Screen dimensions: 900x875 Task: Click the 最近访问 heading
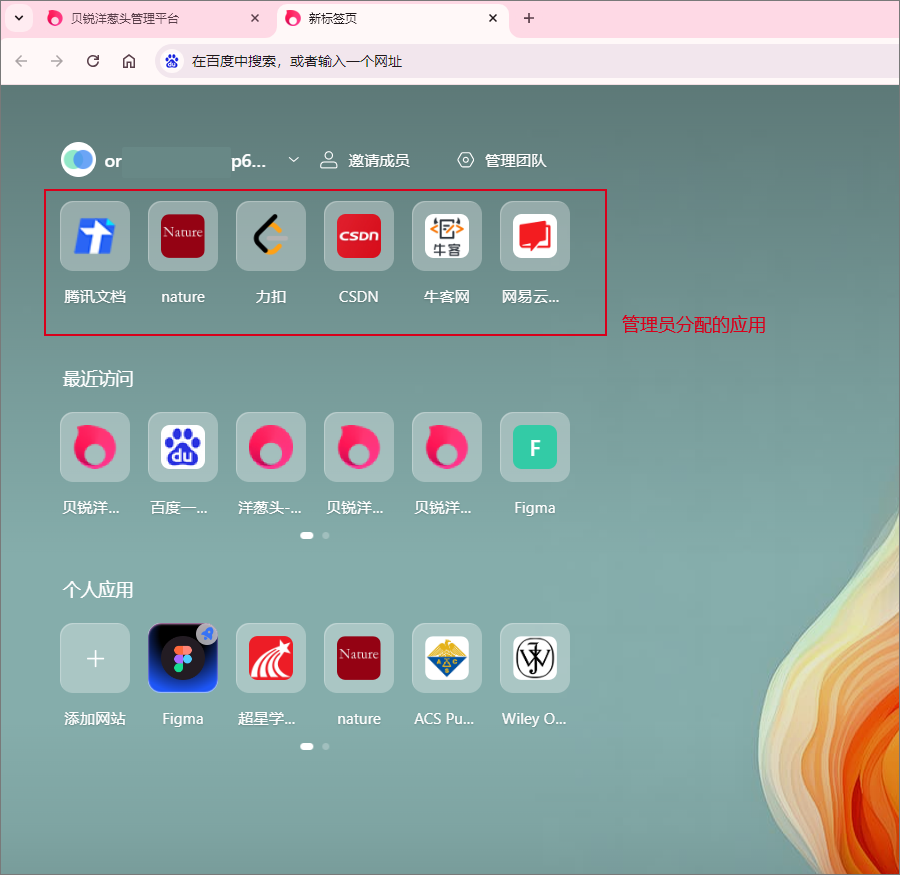tap(98, 379)
